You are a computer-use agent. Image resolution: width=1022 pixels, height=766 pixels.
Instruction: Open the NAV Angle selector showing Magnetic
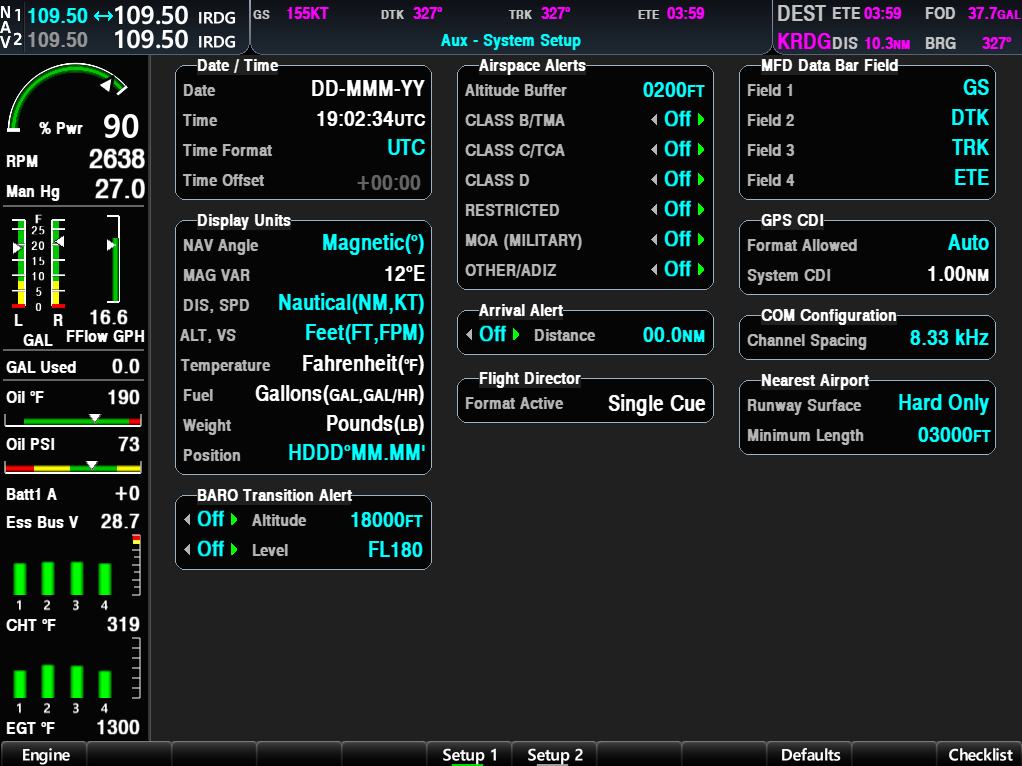[372, 244]
